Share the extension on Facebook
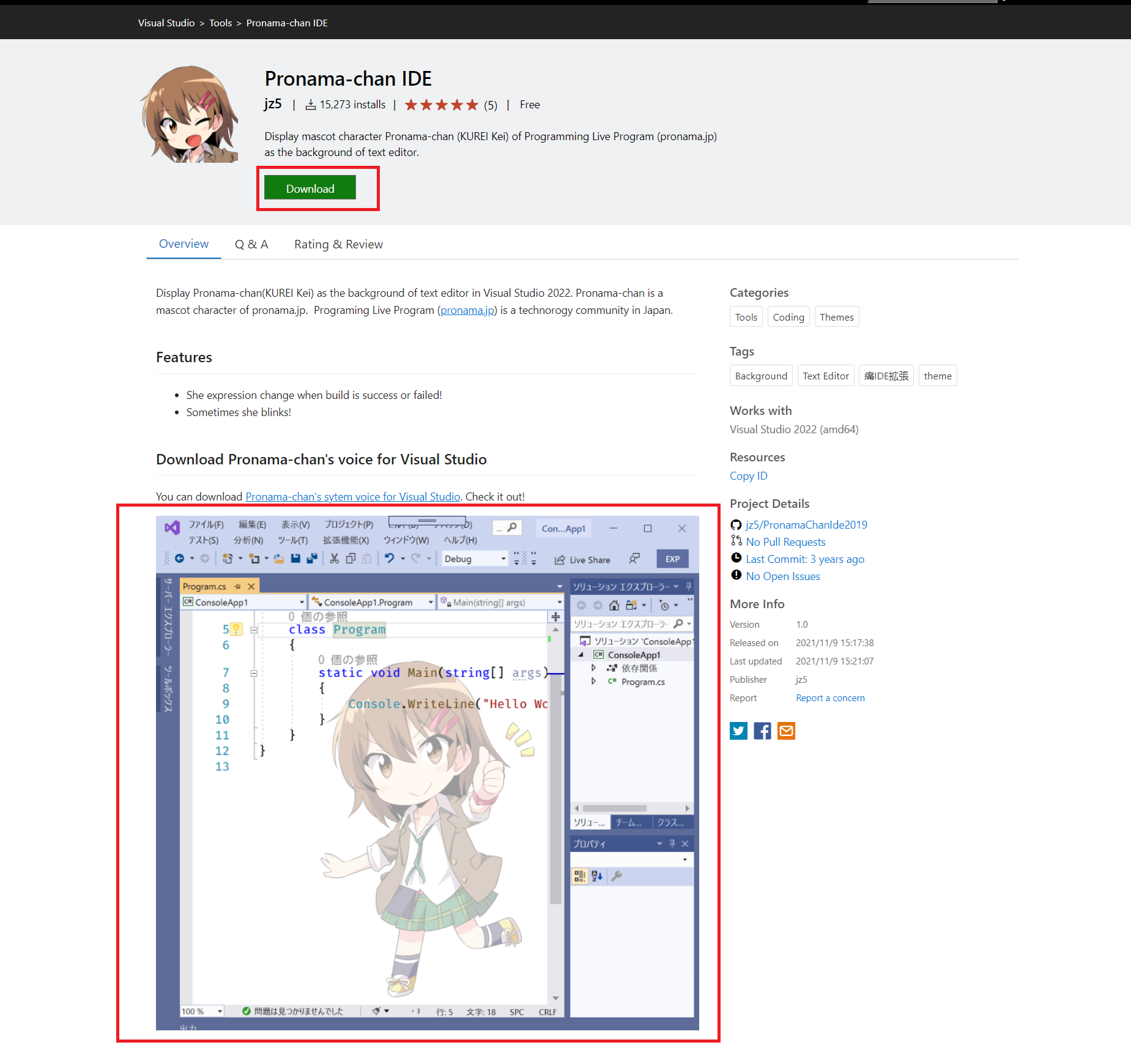 762,731
